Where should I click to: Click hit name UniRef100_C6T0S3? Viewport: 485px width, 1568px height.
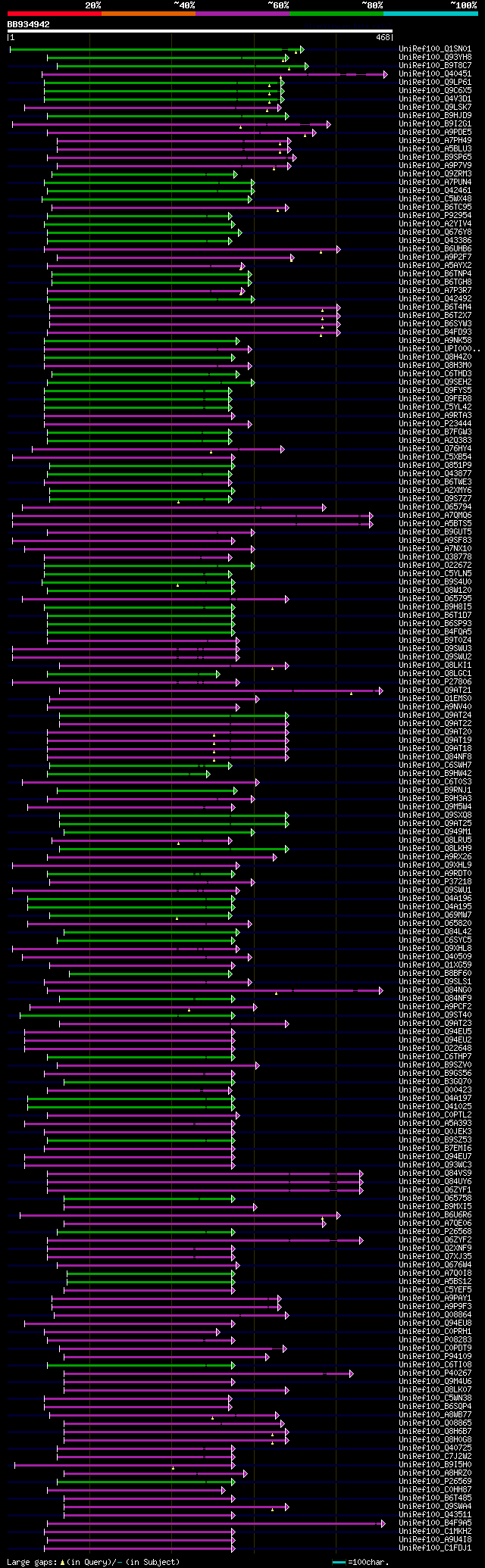435,781
